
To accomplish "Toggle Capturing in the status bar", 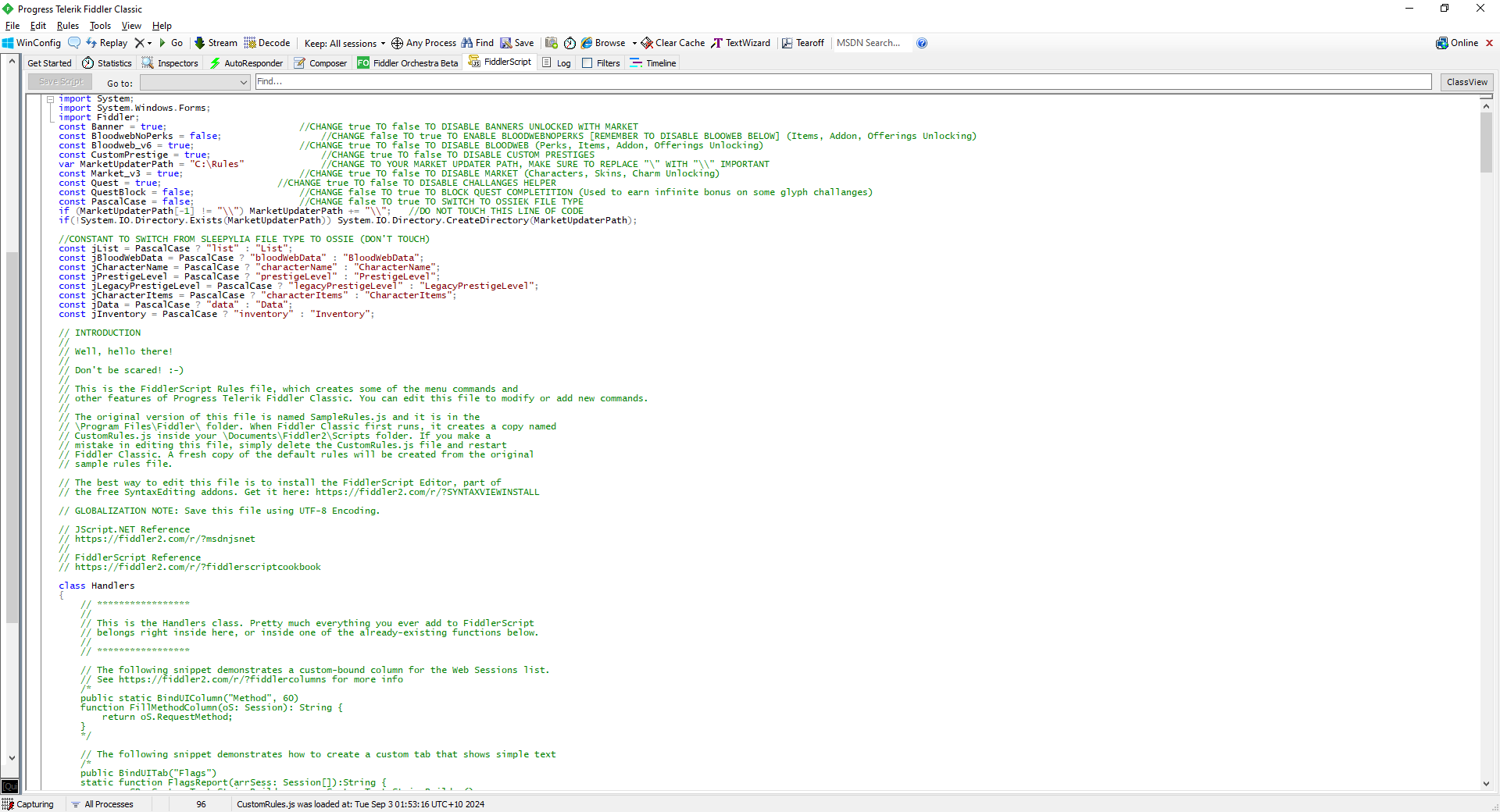I will [29, 804].
